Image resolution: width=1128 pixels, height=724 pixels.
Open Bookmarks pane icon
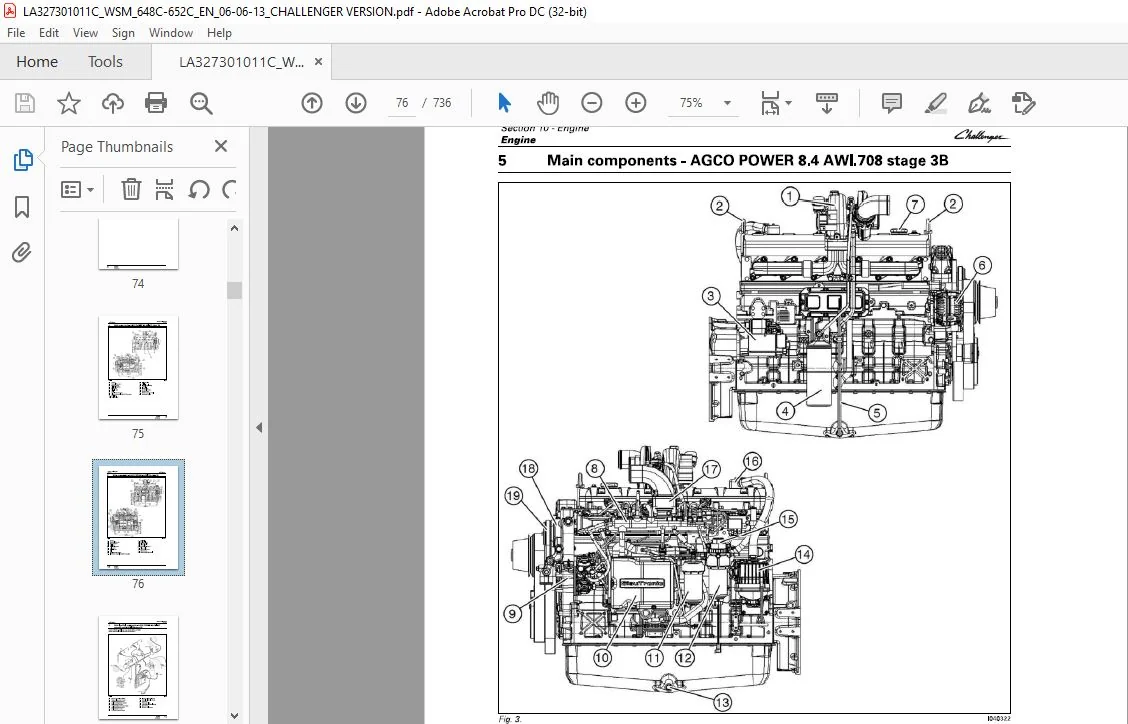[22, 207]
